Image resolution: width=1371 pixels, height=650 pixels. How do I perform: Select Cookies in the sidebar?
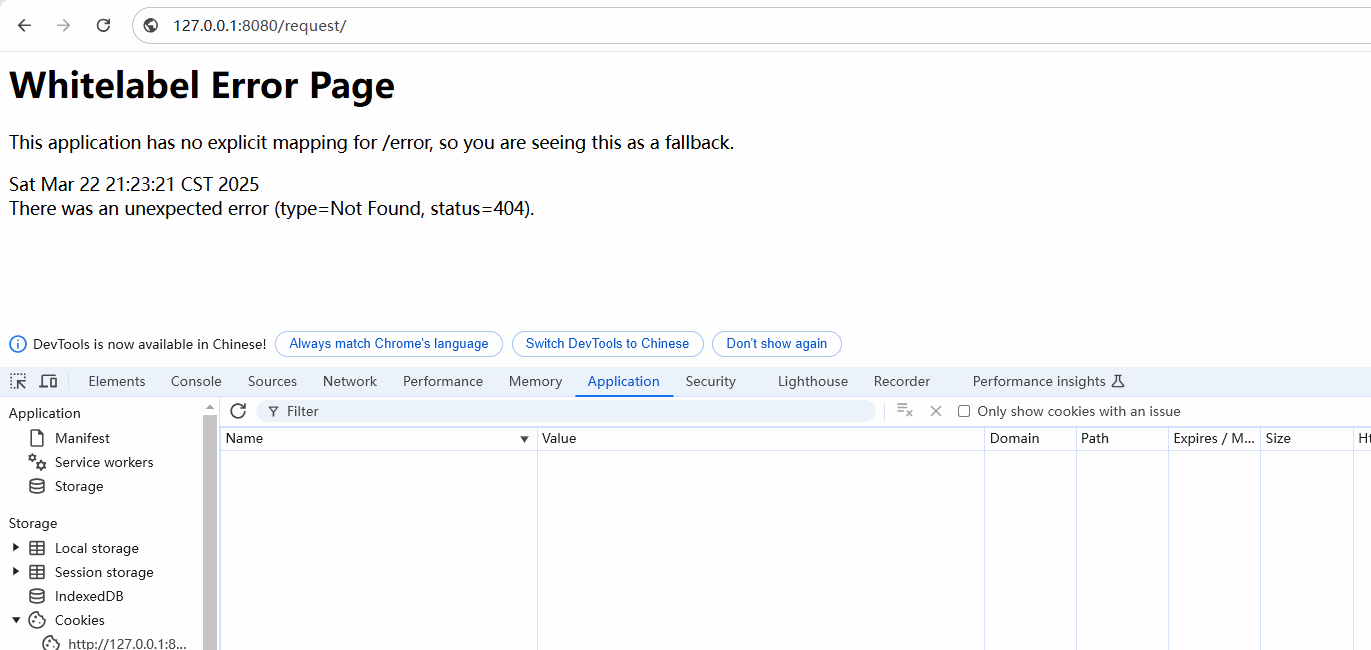tap(80, 620)
